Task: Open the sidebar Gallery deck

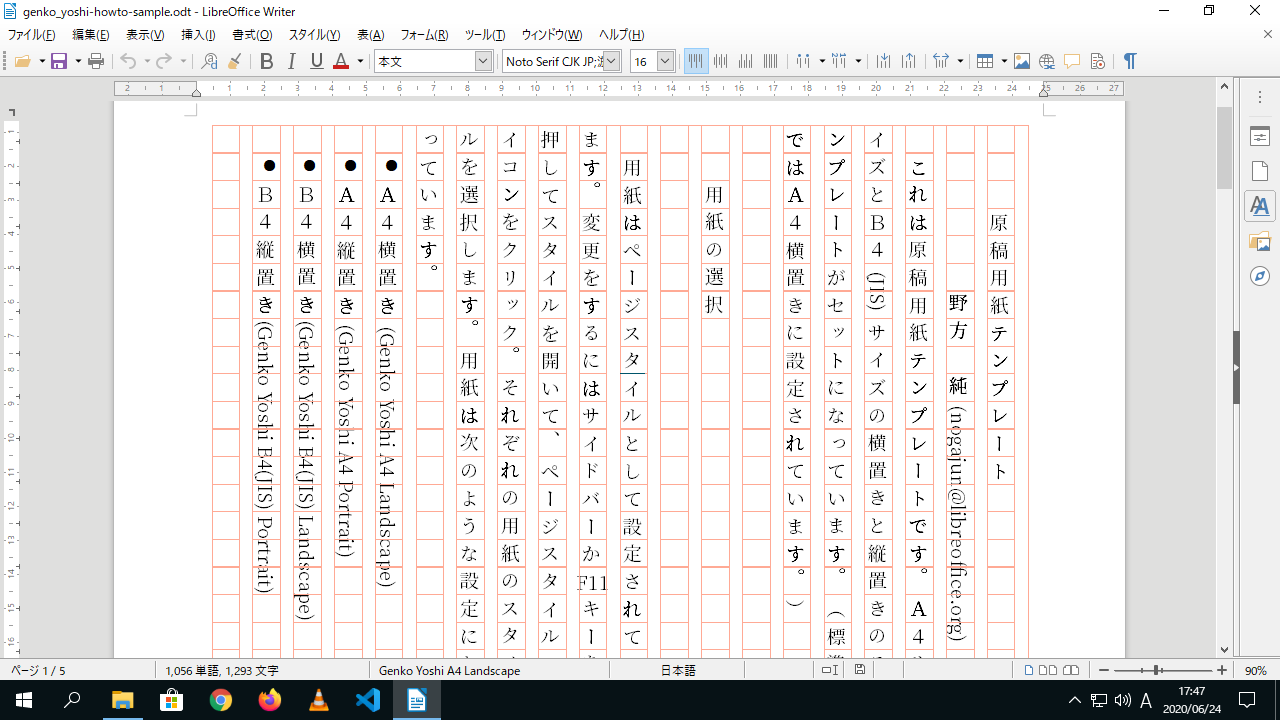Action: 1259,241
